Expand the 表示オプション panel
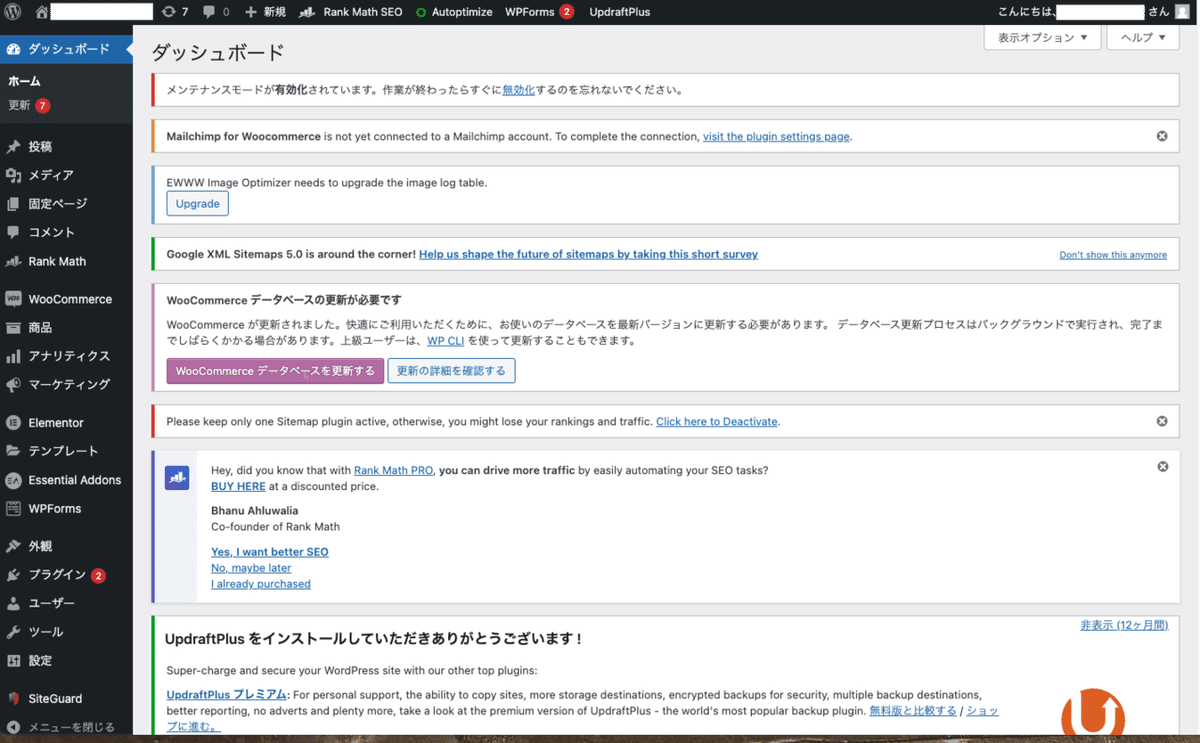Screen dimensions: 1200x743 [x=1042, y=36]
